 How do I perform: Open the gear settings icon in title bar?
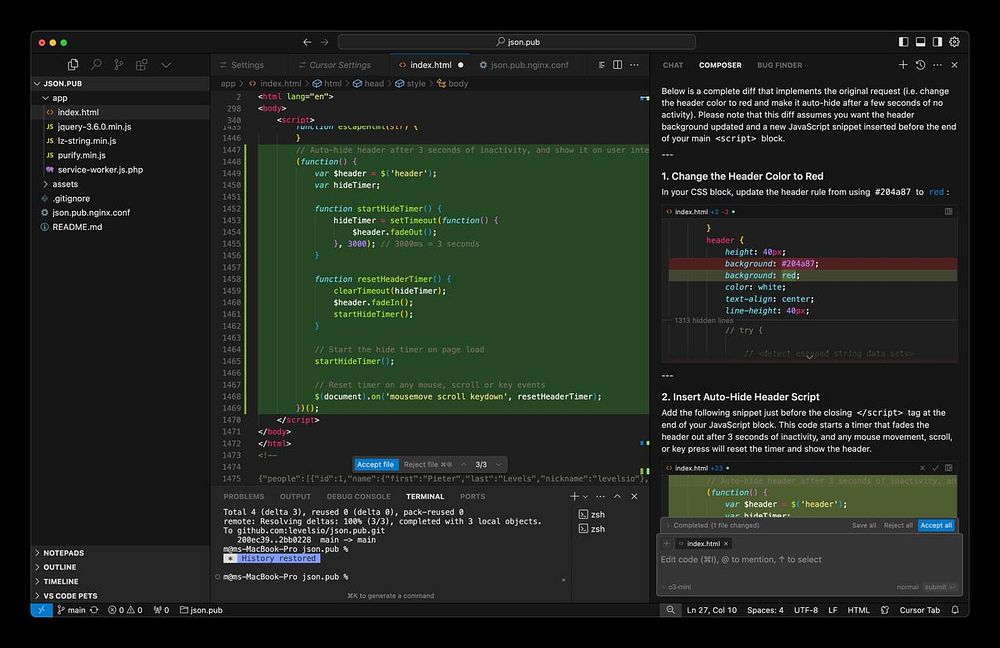954,42
